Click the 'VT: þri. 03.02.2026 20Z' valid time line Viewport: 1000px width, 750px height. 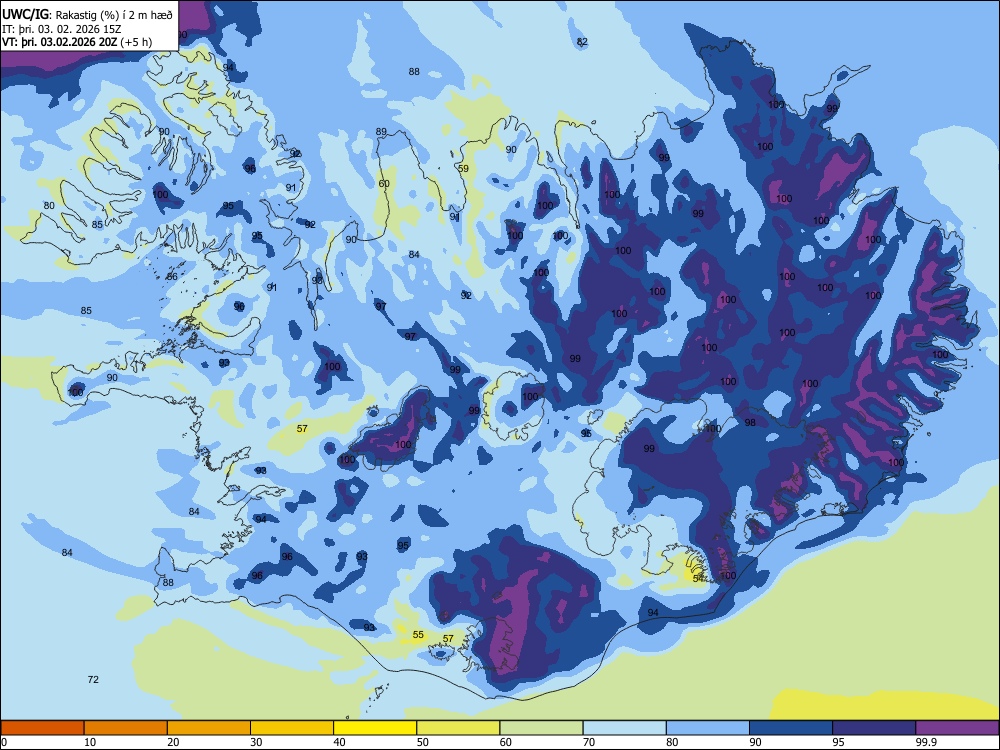tap(59, 42)
